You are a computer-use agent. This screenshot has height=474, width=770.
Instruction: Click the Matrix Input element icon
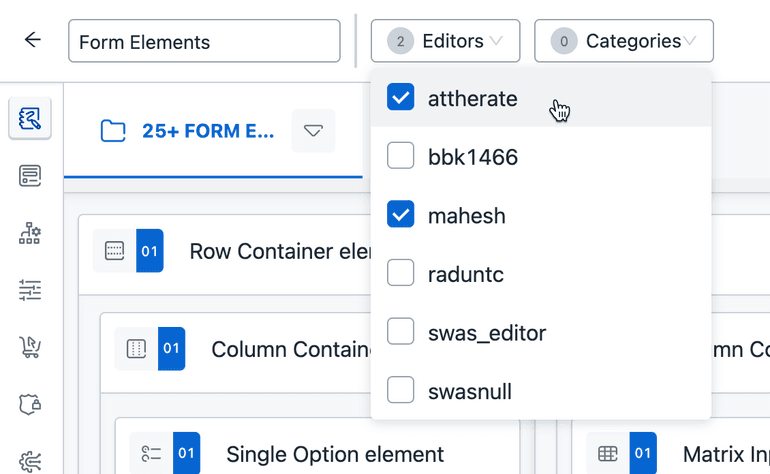coord(607,453)
